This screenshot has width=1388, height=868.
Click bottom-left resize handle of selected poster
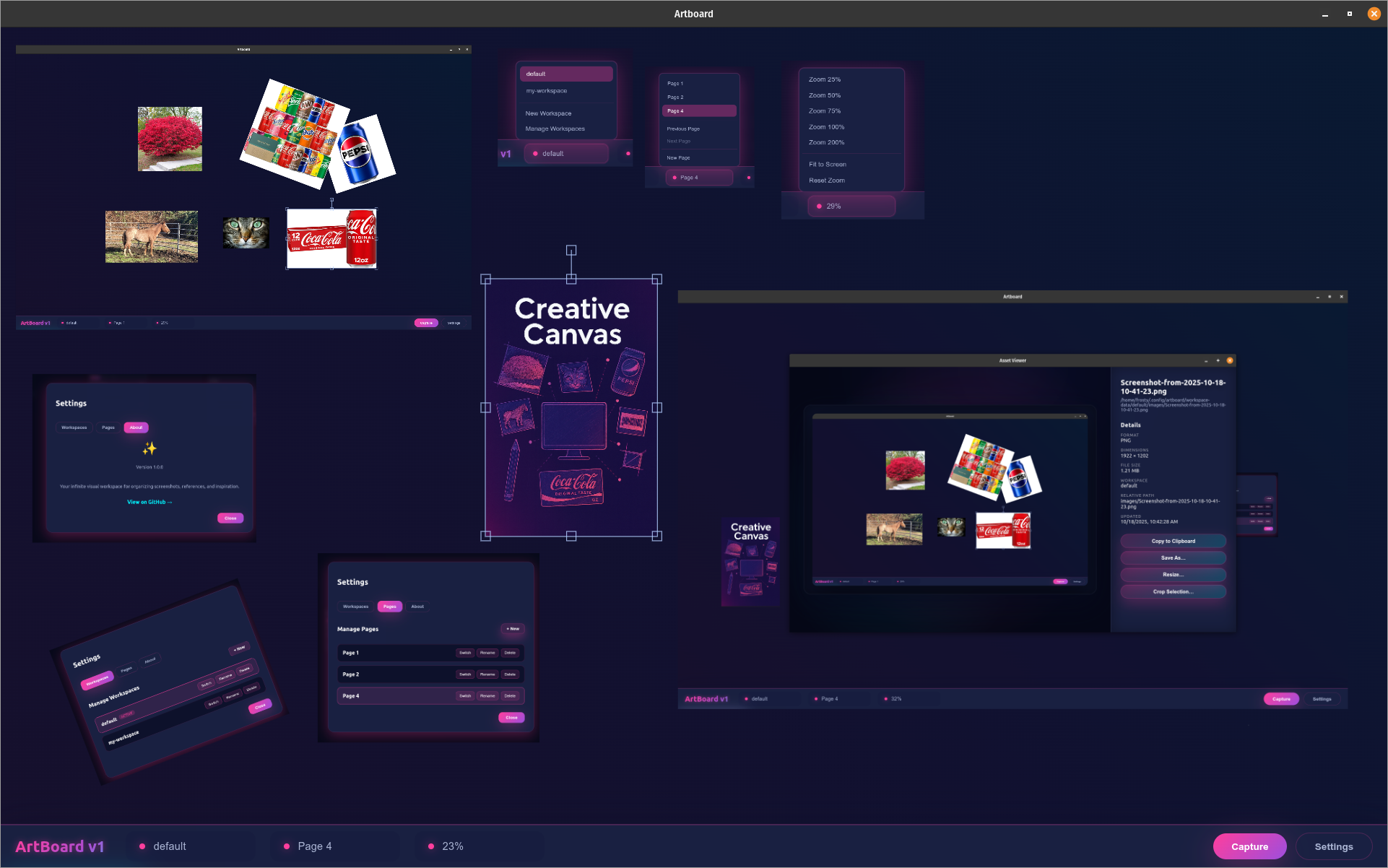pos(486,536)
